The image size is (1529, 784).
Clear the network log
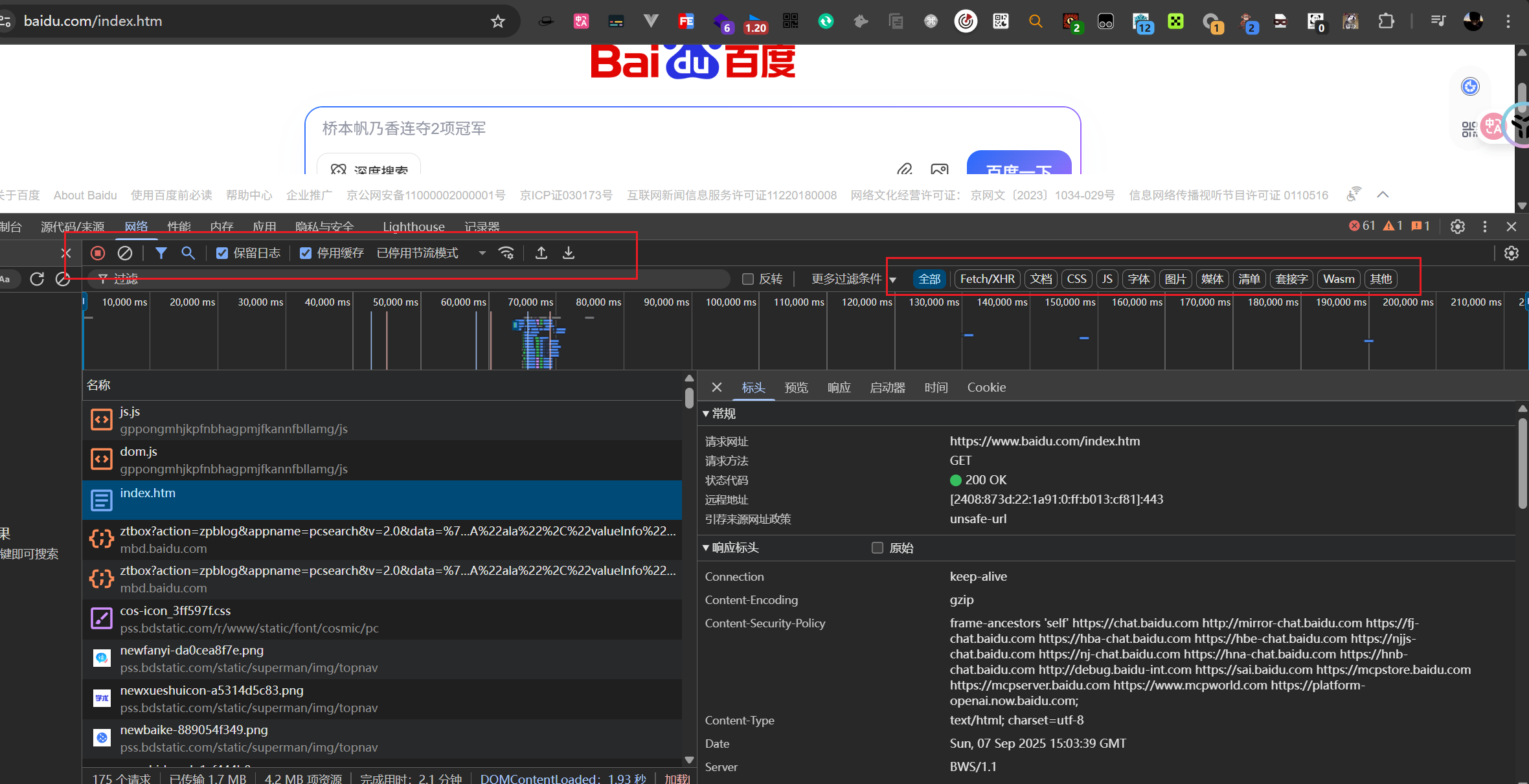(125, 253)
